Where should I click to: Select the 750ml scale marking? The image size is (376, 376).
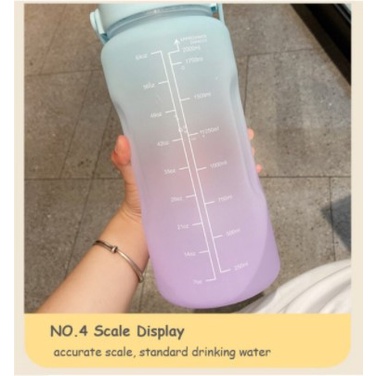click(225, 199)
